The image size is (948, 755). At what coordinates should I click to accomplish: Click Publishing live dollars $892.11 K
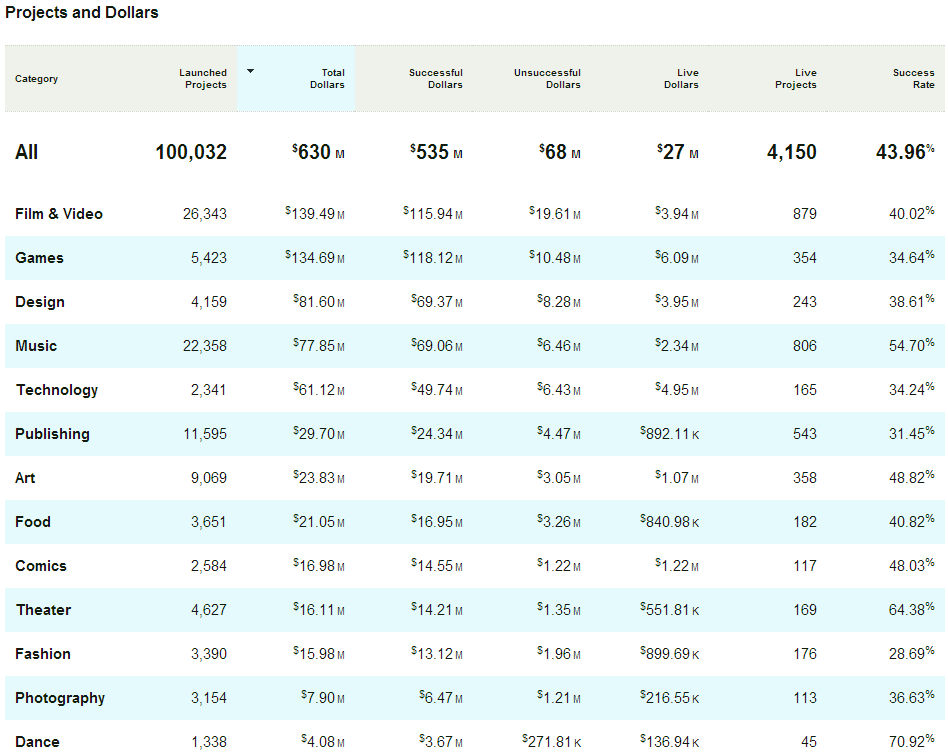point(669,434)
